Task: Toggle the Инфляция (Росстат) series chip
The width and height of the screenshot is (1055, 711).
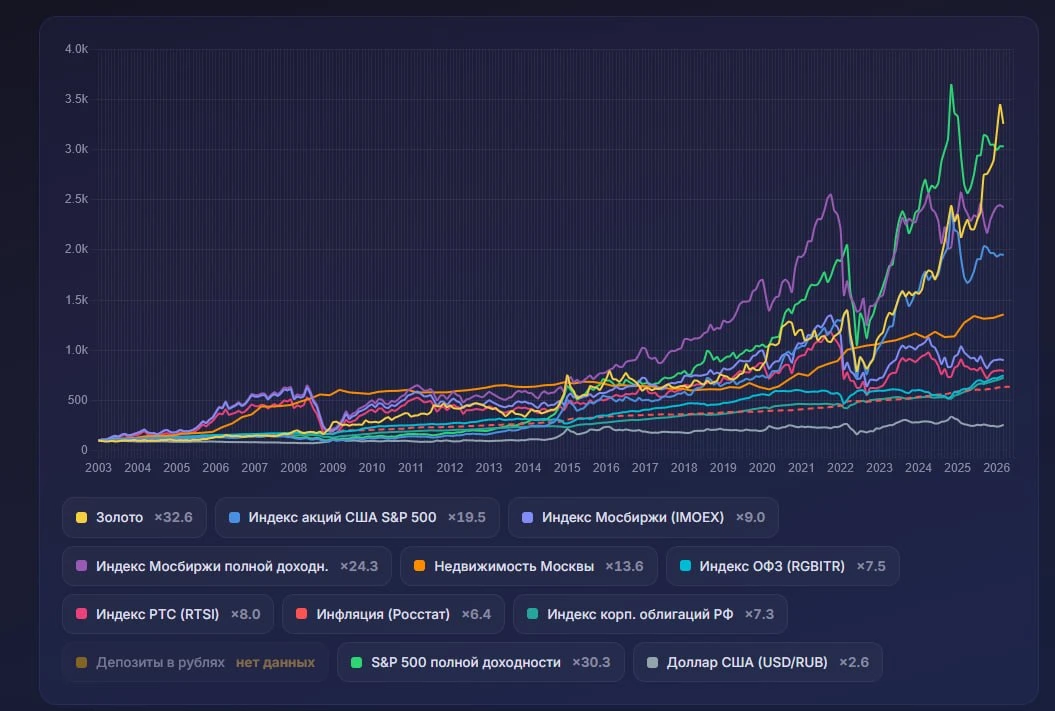Action: pos(393,614)
